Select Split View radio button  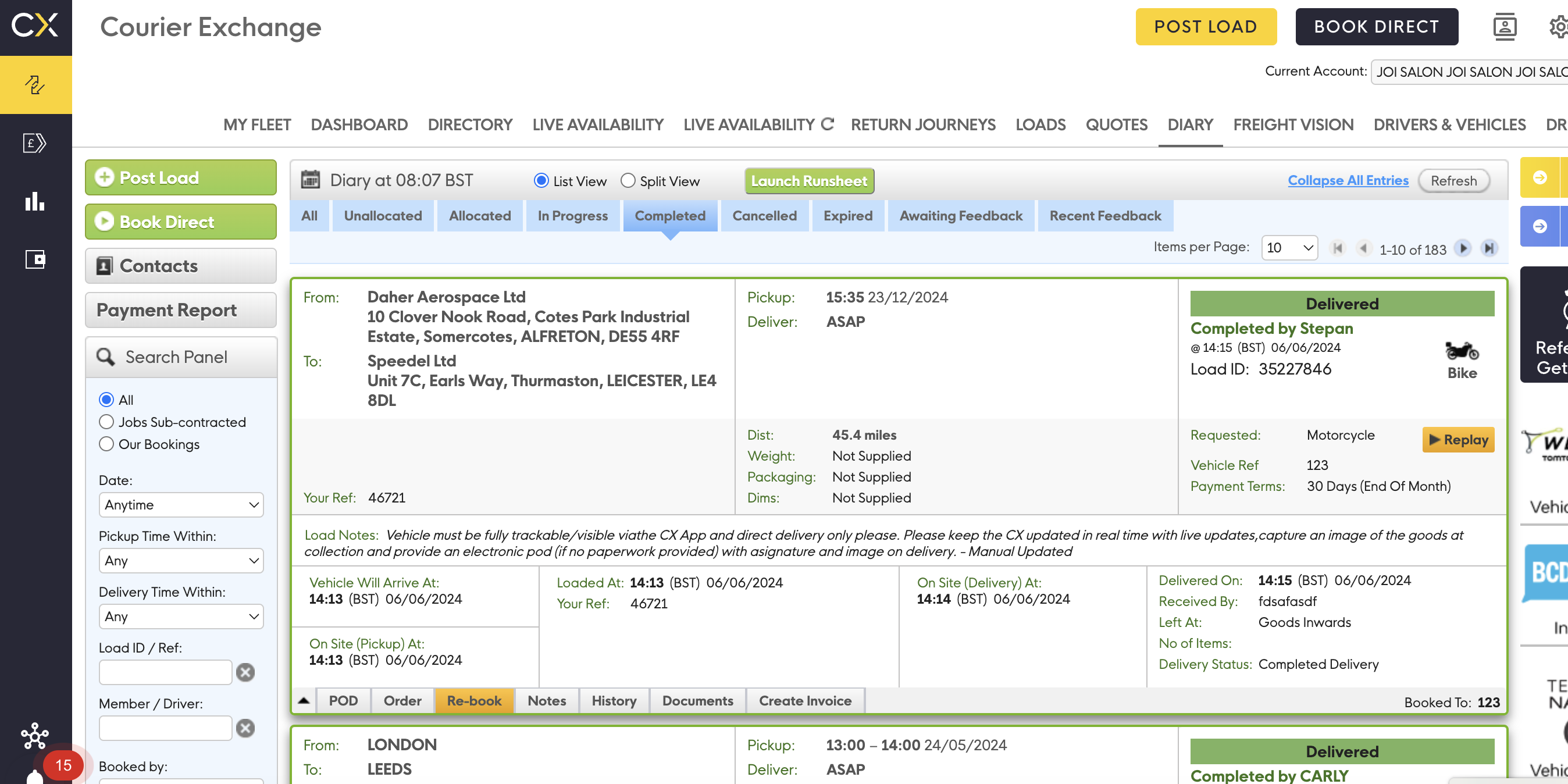point(628,181)
